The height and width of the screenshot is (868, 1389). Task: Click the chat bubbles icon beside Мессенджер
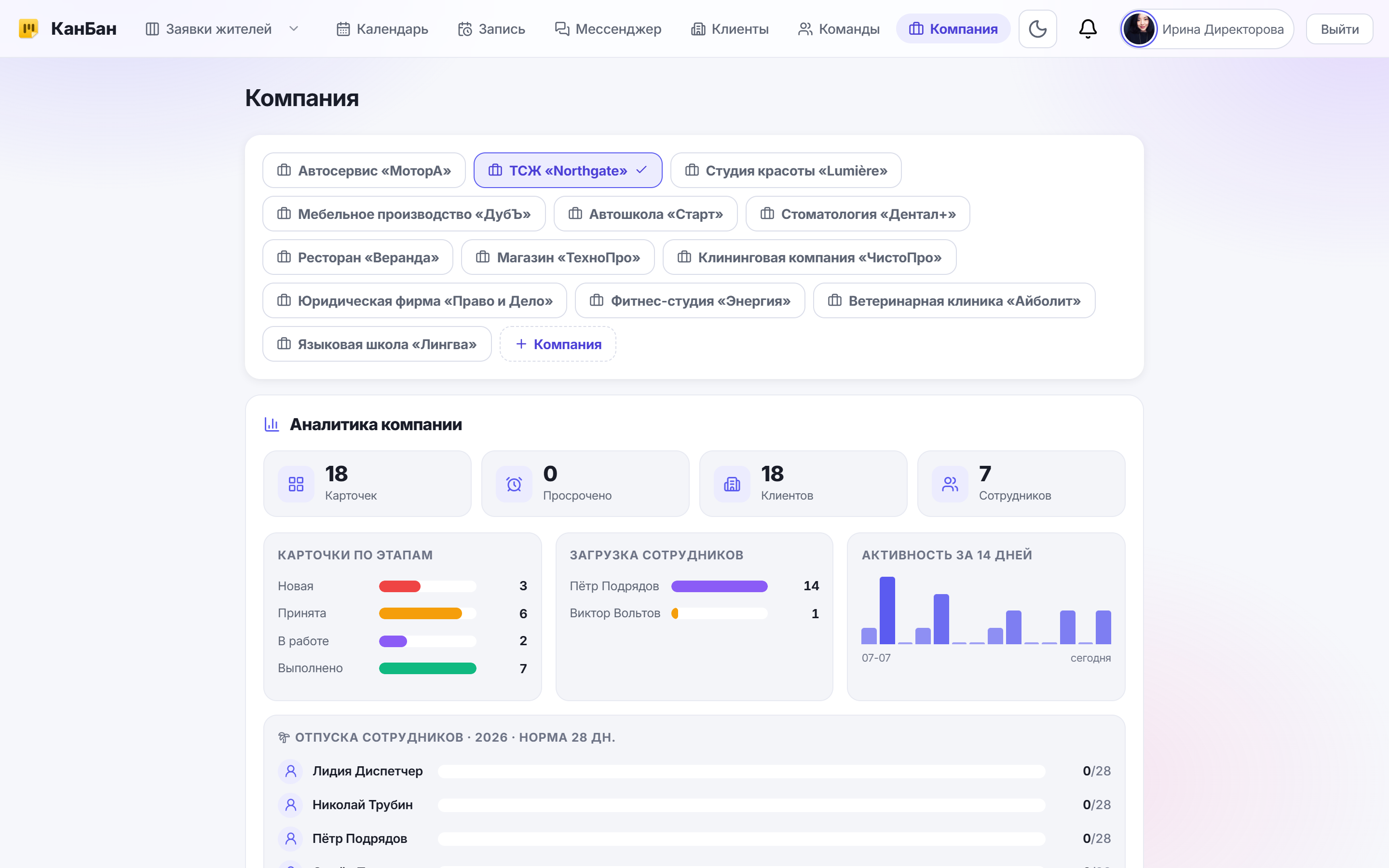click(x=562, y=29)
